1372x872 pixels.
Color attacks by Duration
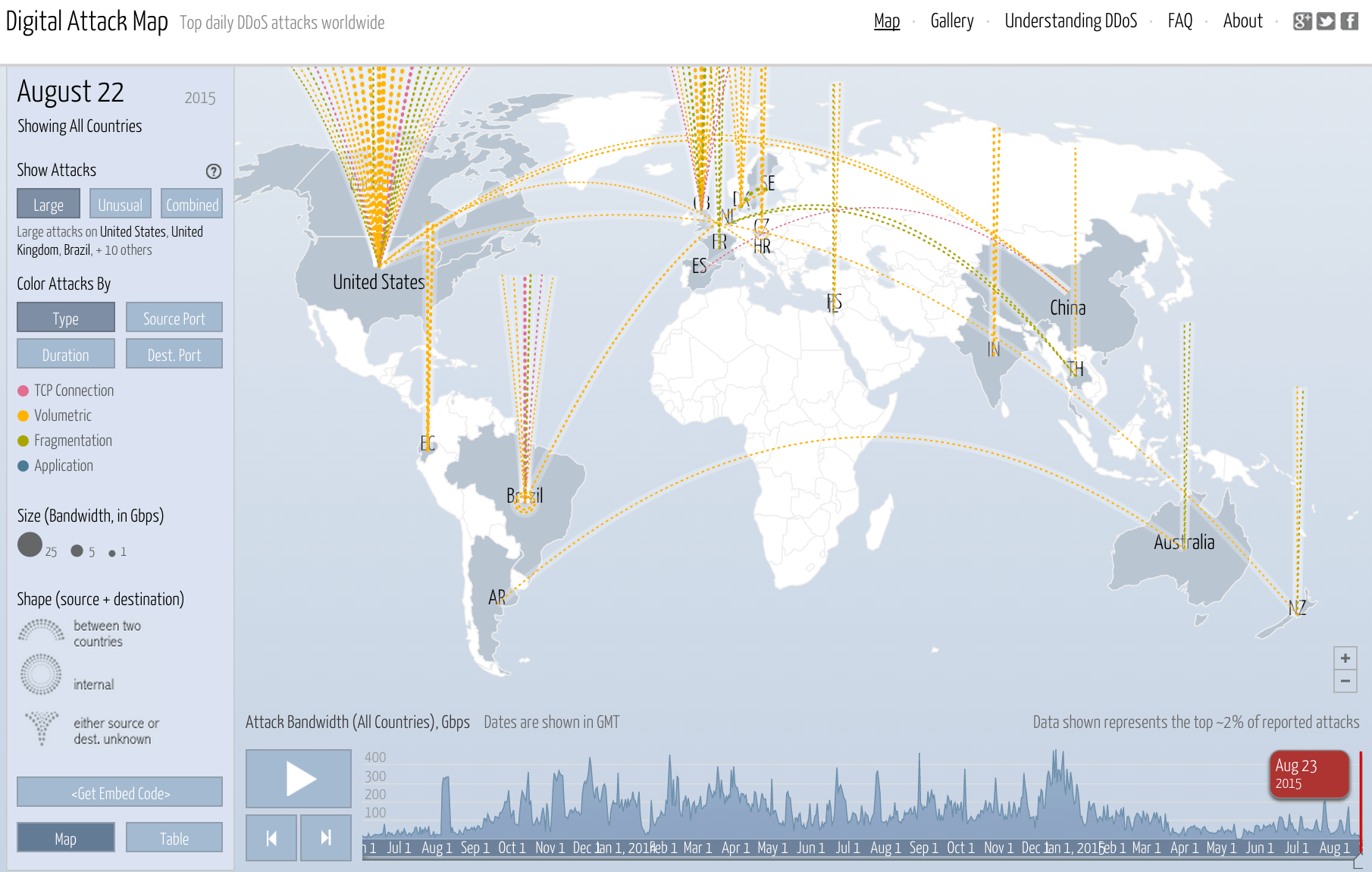click(65, 353)
